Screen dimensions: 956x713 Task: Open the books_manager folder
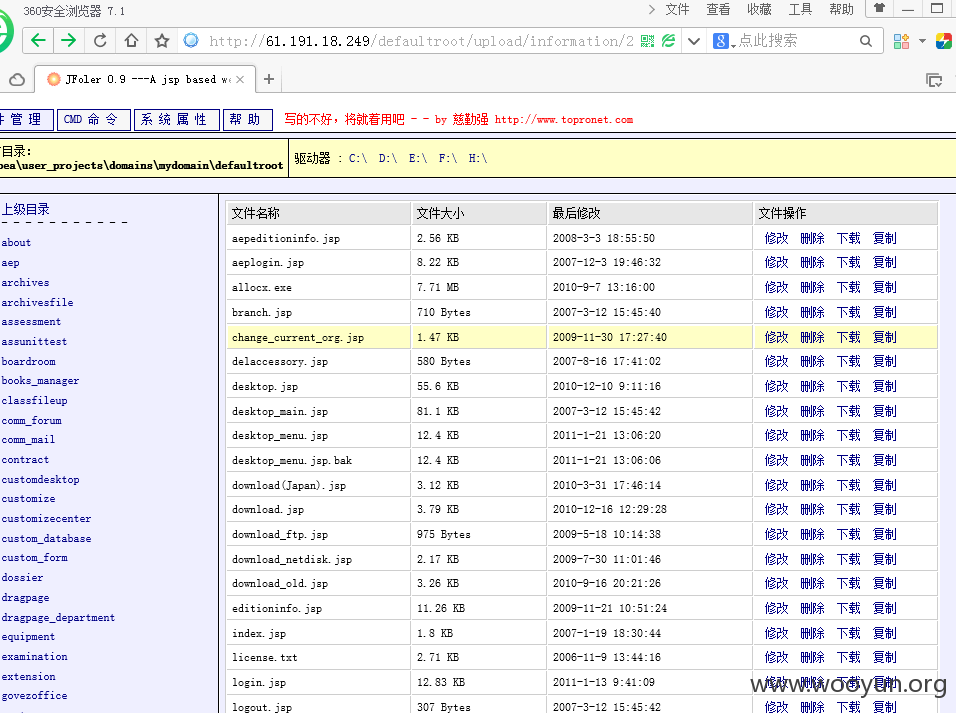point(40,381)
